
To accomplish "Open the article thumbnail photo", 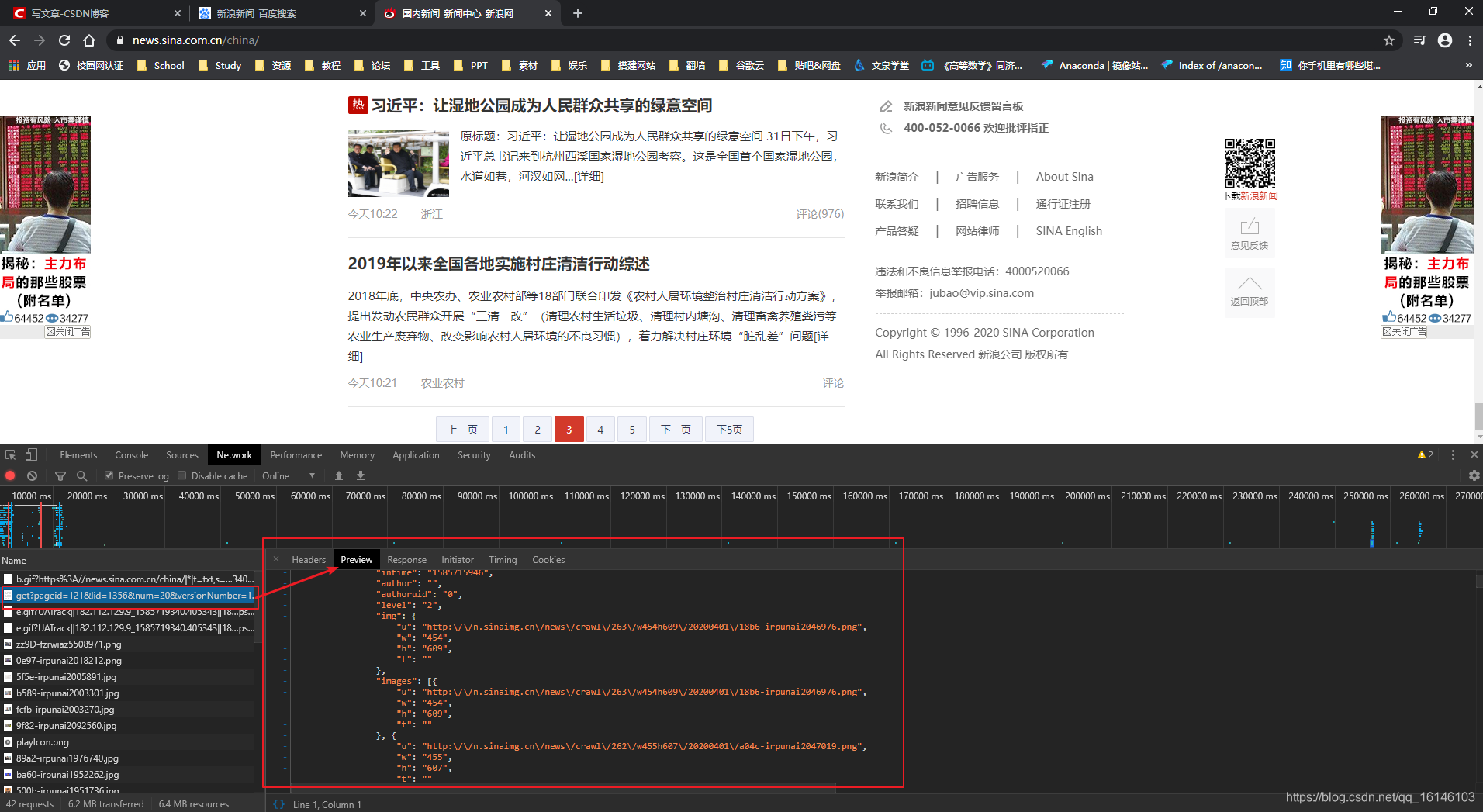I will coord(399,163).
